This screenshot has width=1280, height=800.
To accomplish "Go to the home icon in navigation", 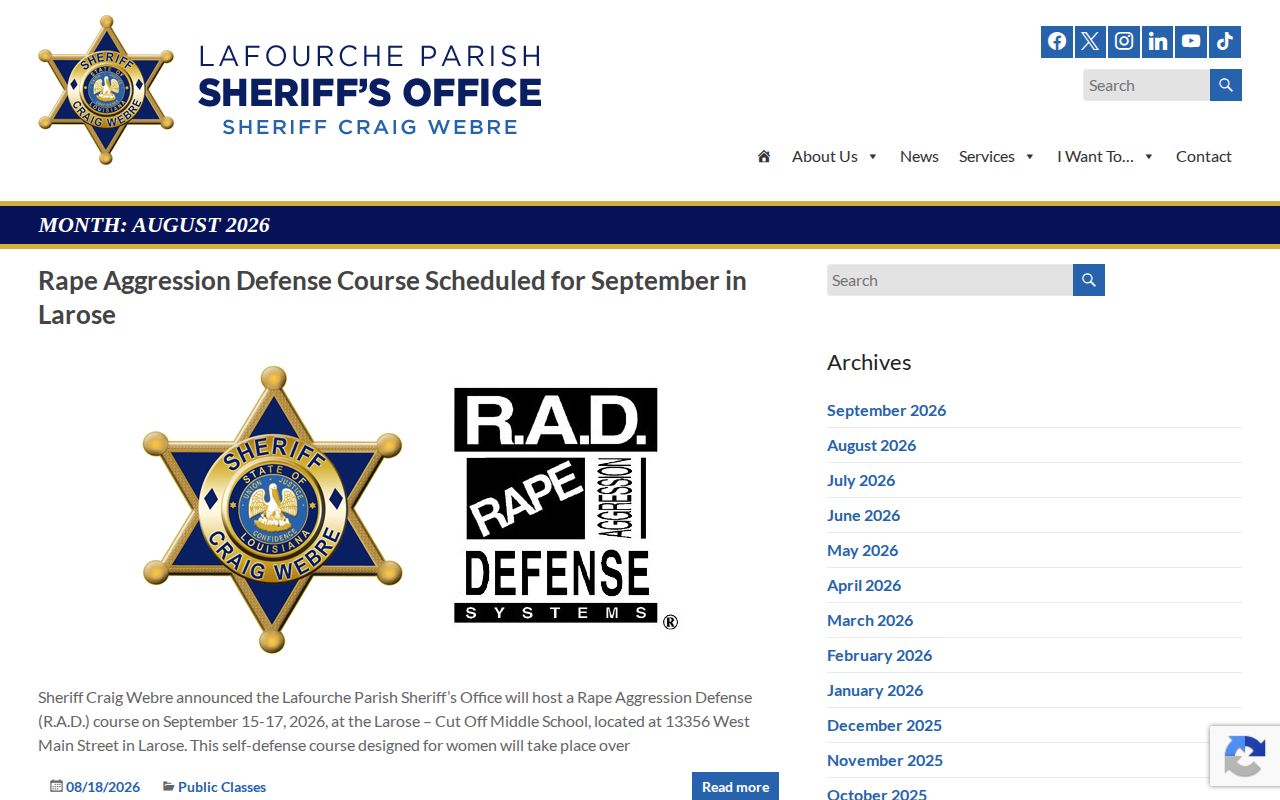I will point(764,156).
